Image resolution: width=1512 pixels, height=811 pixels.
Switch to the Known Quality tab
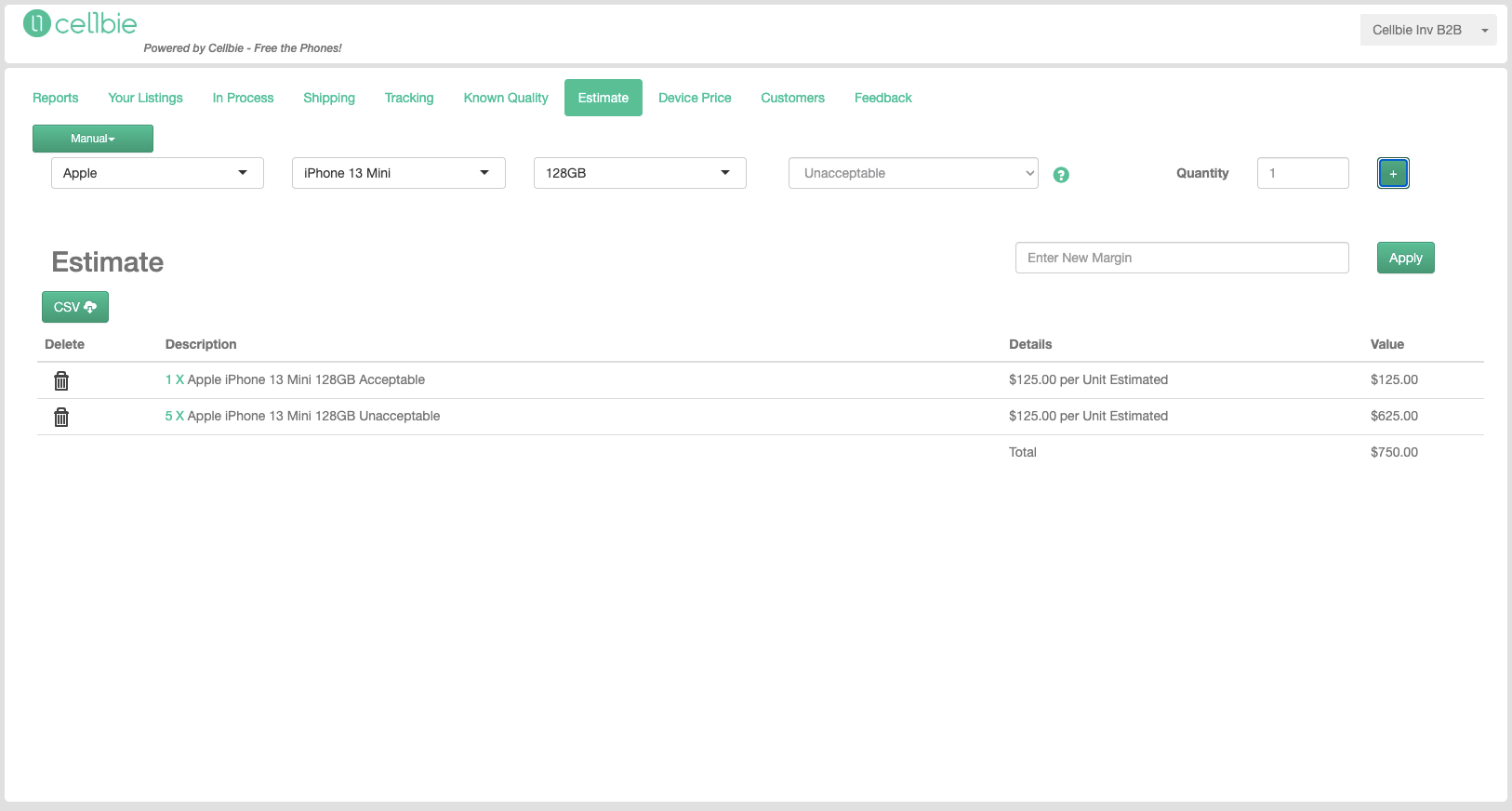[506, 98]
